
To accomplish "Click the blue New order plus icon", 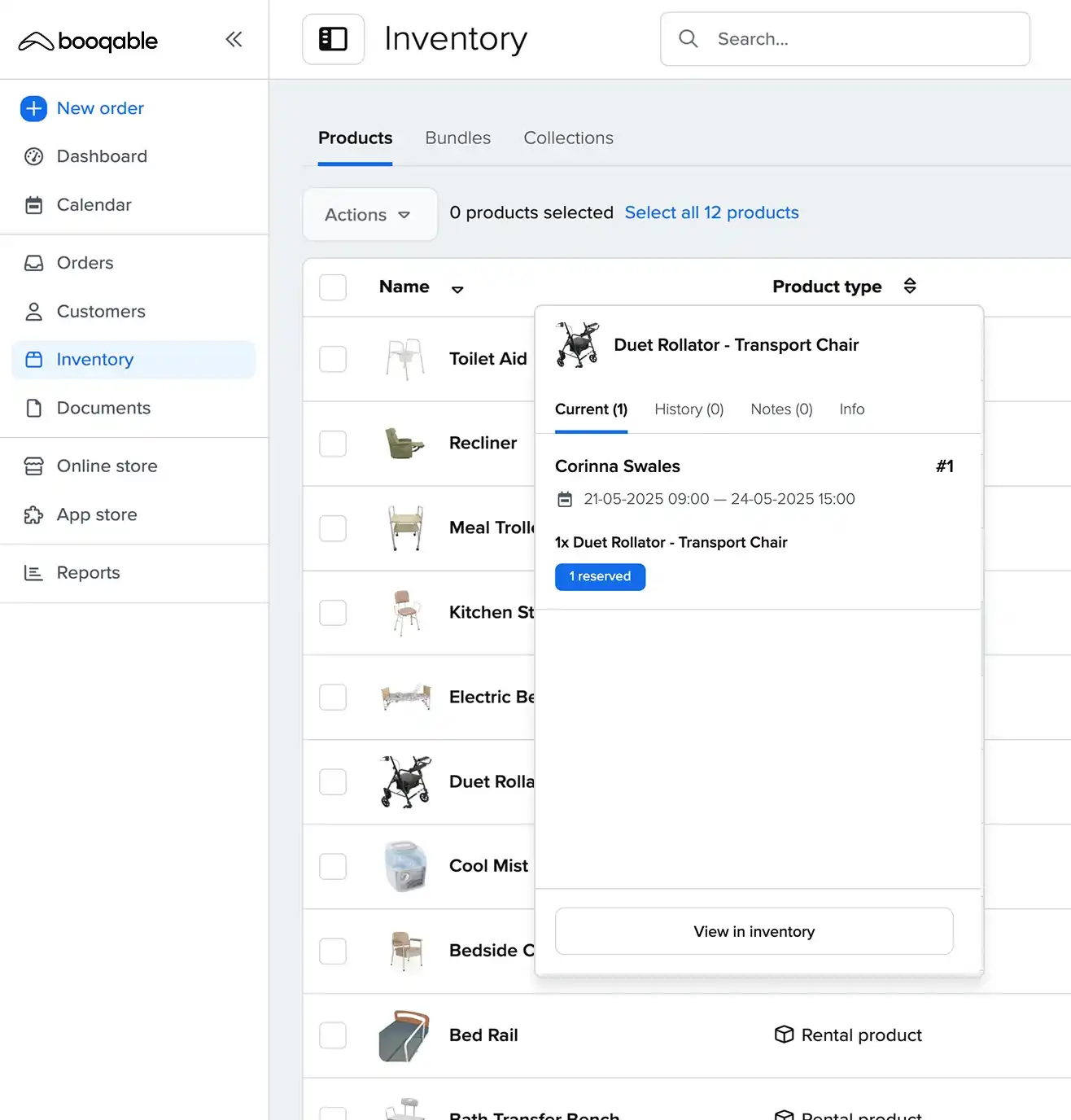I will point(33,108).
